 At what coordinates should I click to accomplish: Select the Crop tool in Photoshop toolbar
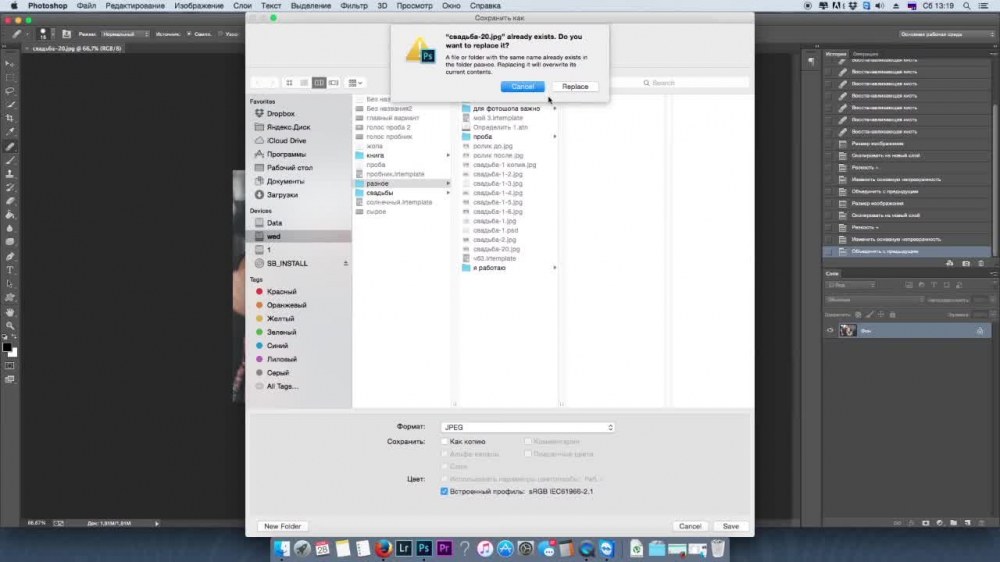(x=10, y=118)
